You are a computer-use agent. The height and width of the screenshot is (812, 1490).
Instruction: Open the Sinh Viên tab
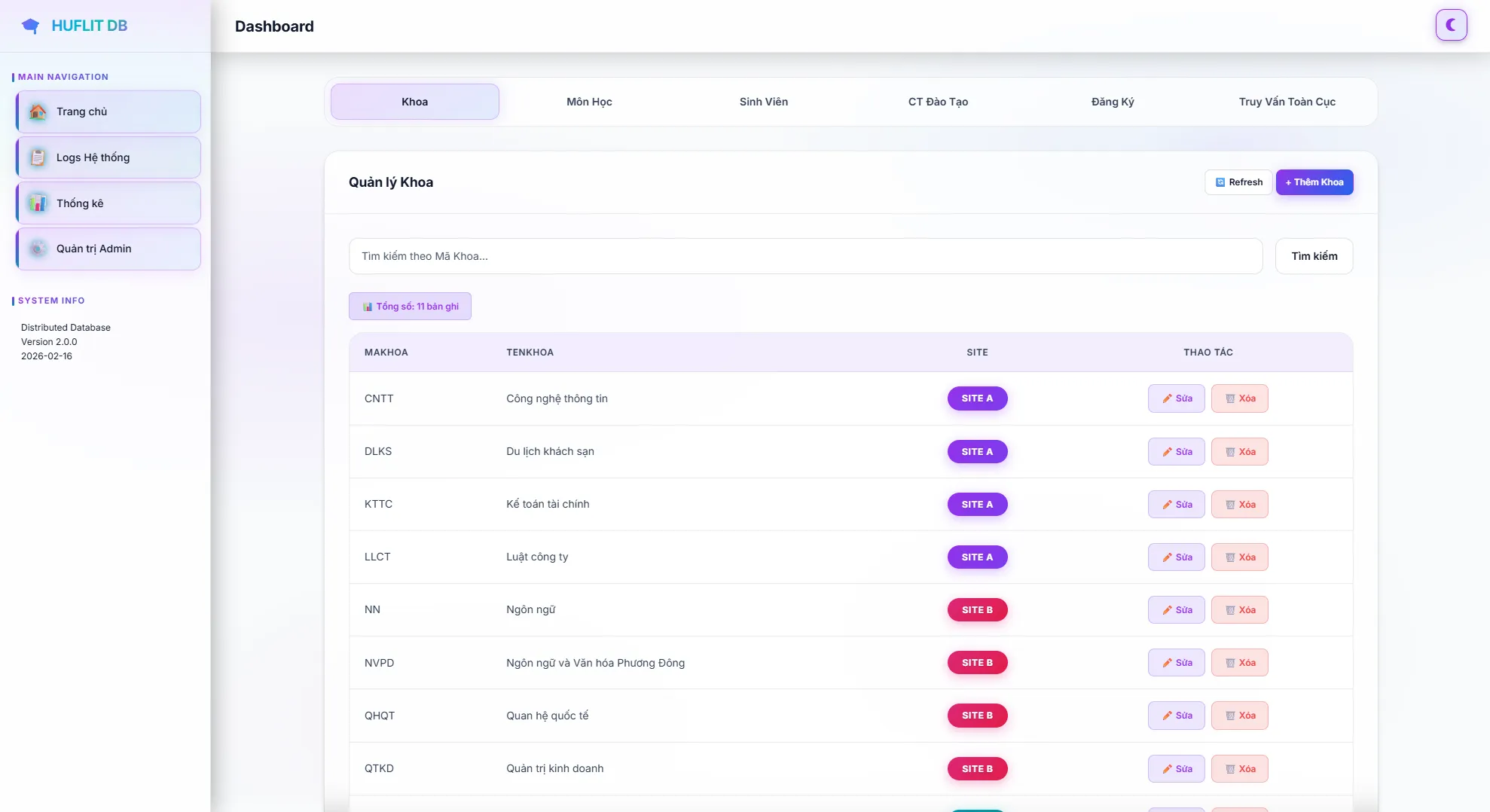coord(764,102)
